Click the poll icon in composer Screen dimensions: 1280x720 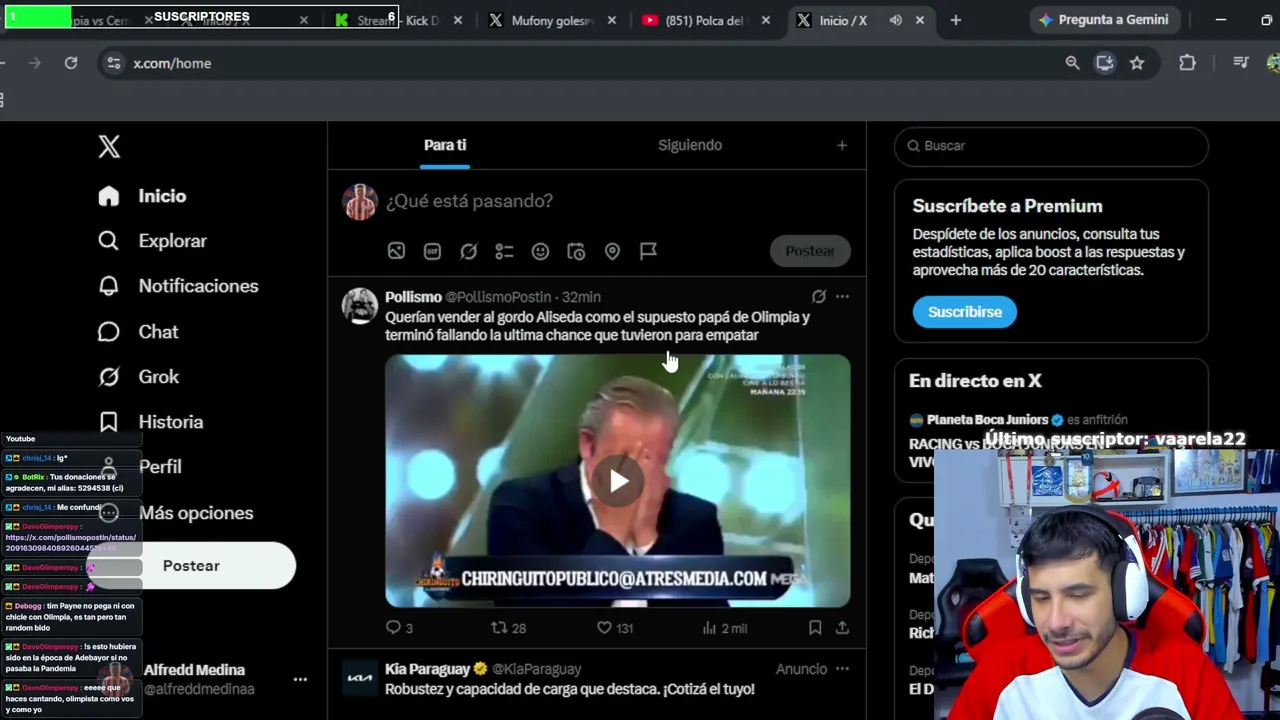[x=504, y=251]
